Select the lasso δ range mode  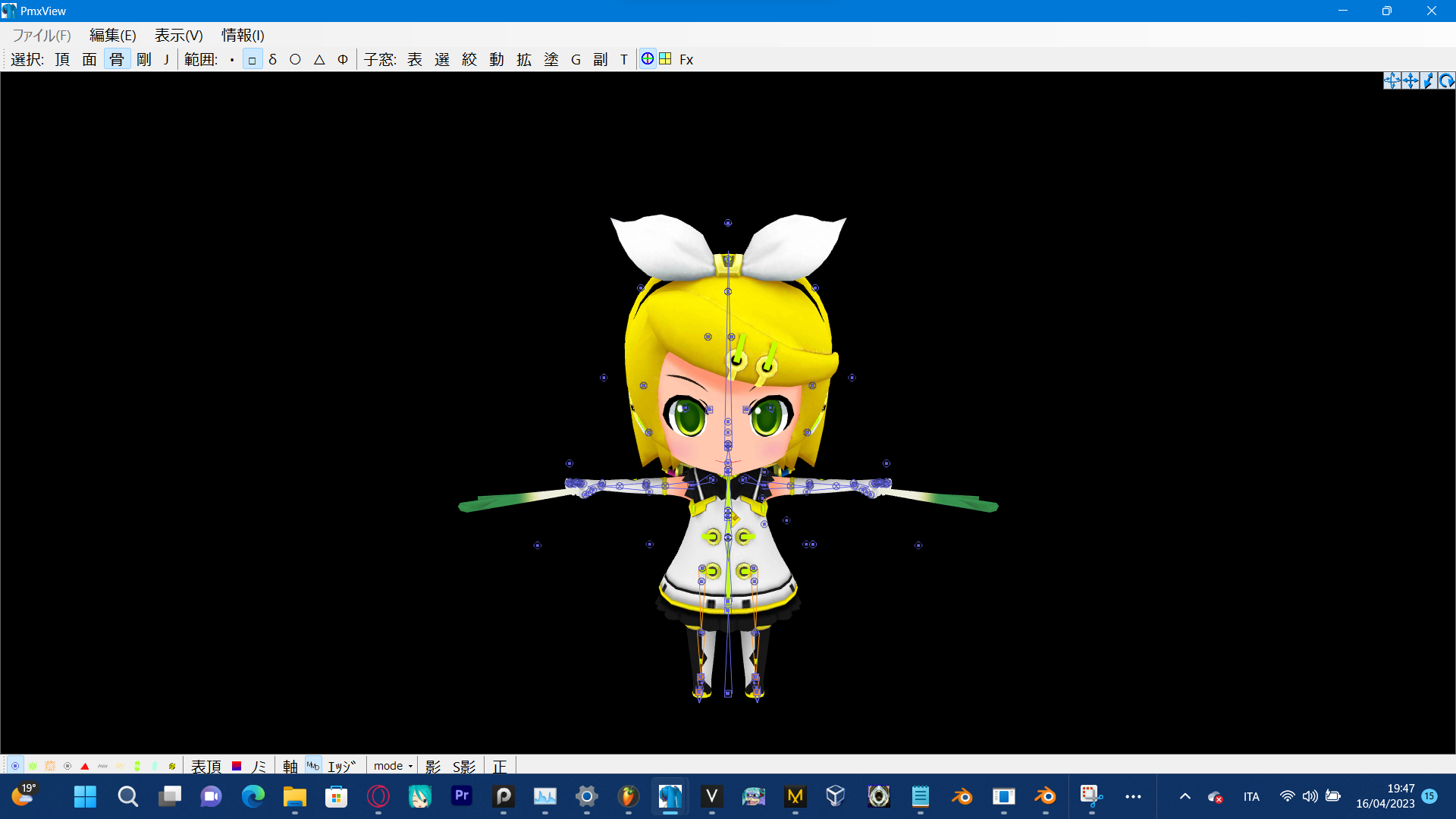[x=273, y=59]
